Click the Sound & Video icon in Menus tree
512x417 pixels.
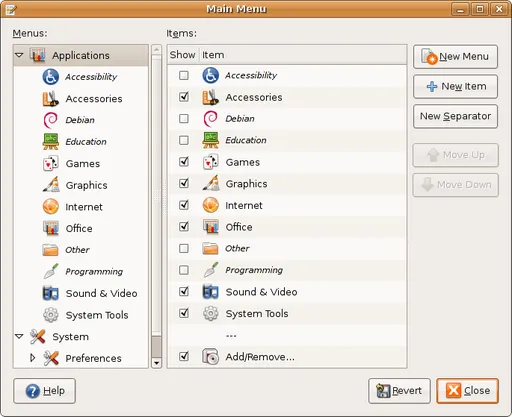[51, 293]
